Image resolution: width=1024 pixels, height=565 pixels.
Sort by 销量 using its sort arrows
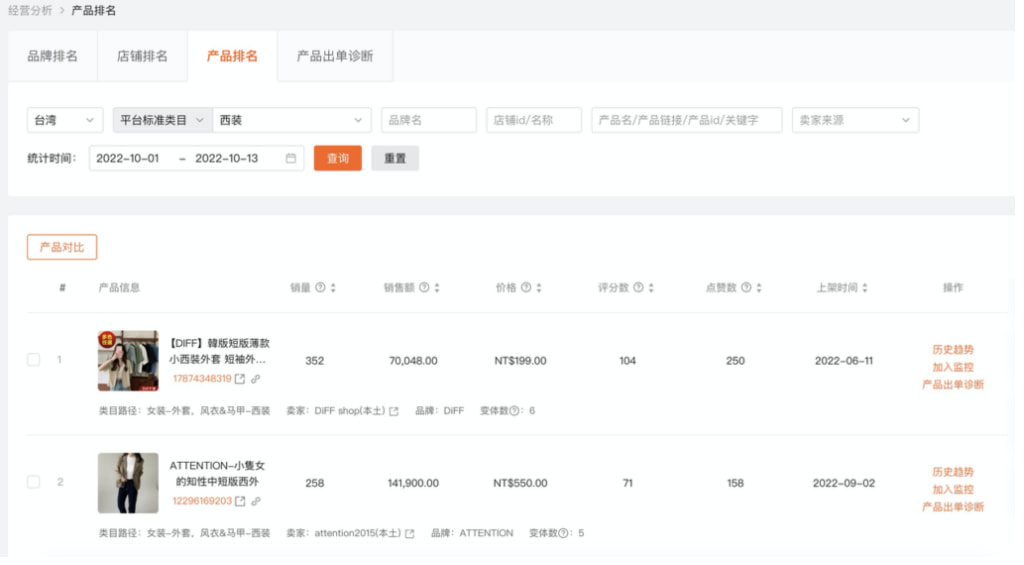333,288
